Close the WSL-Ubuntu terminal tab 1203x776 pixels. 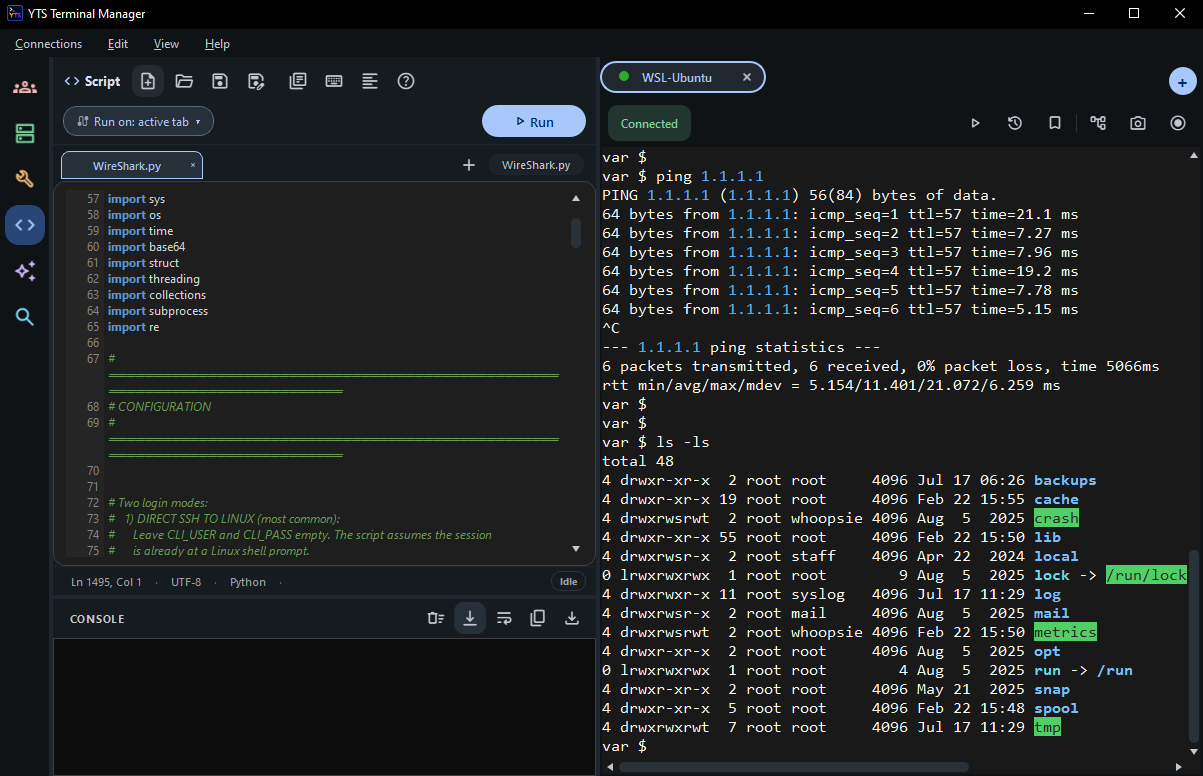click(747, 77)
